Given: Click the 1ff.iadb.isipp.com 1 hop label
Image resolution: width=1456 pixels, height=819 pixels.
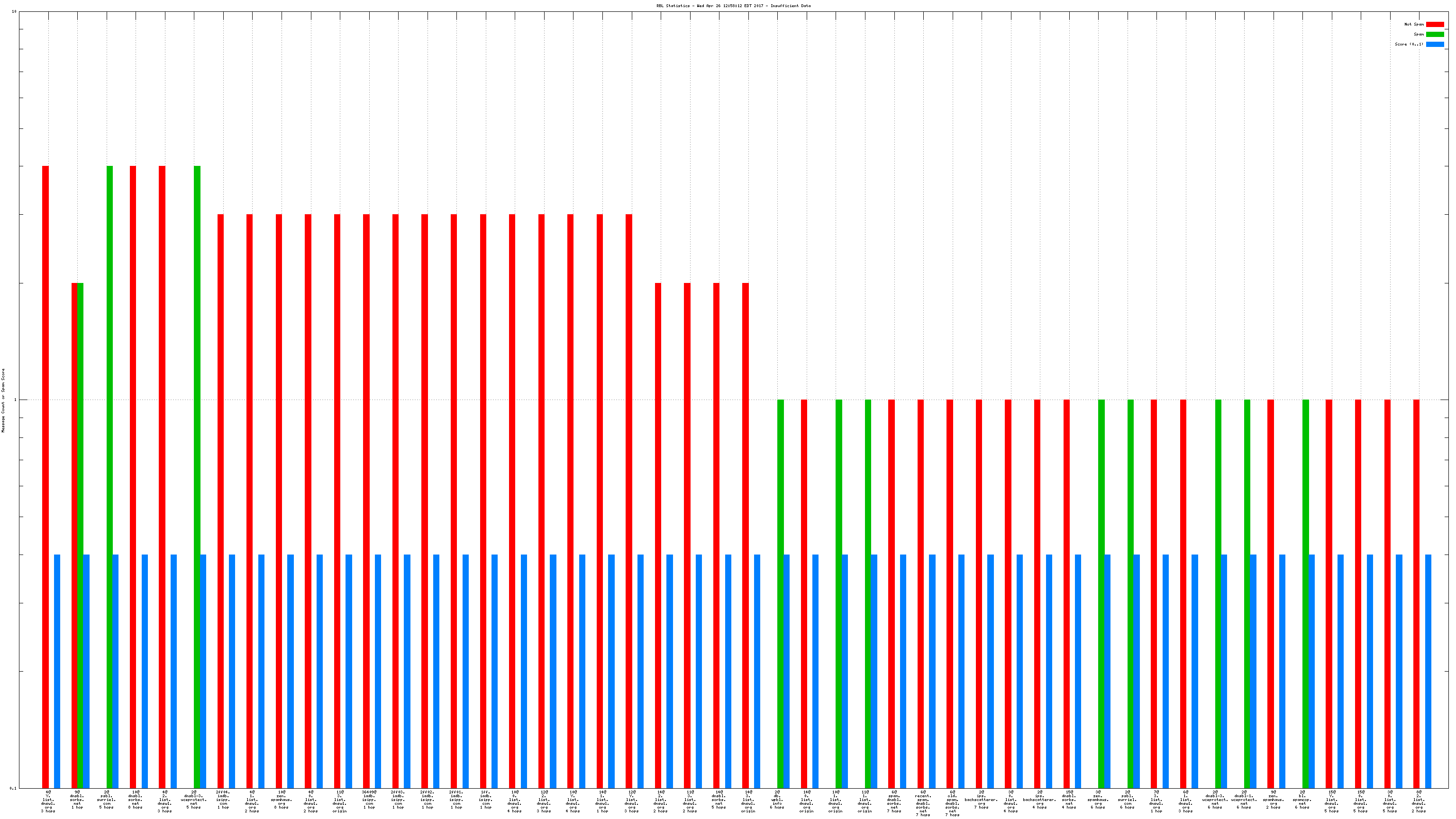Looking at the screenshot, I should (485, 800).
